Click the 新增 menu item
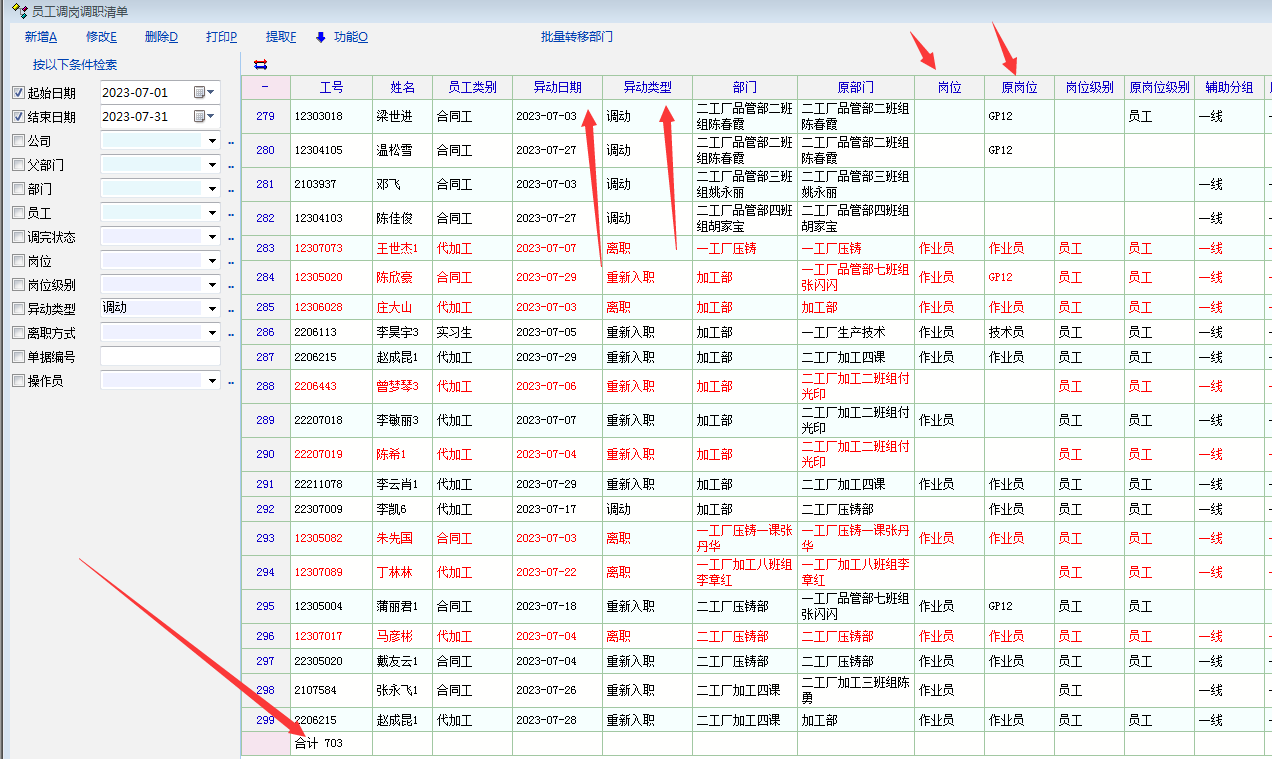The image size is (1272, 759). [x=41, y=37]
